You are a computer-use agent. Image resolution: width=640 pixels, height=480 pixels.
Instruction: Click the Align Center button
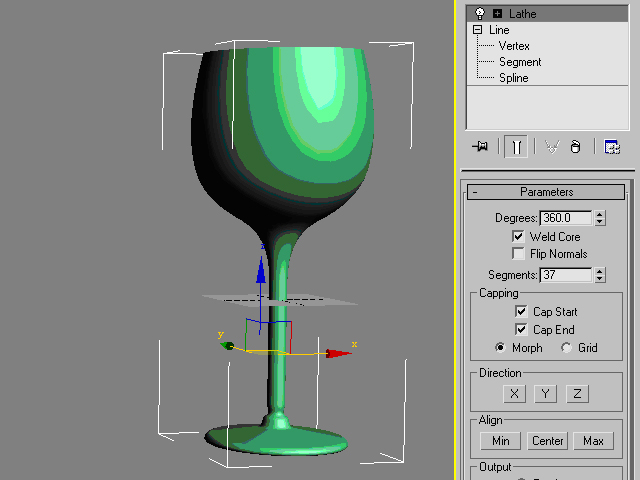click(x=548, y=441)
